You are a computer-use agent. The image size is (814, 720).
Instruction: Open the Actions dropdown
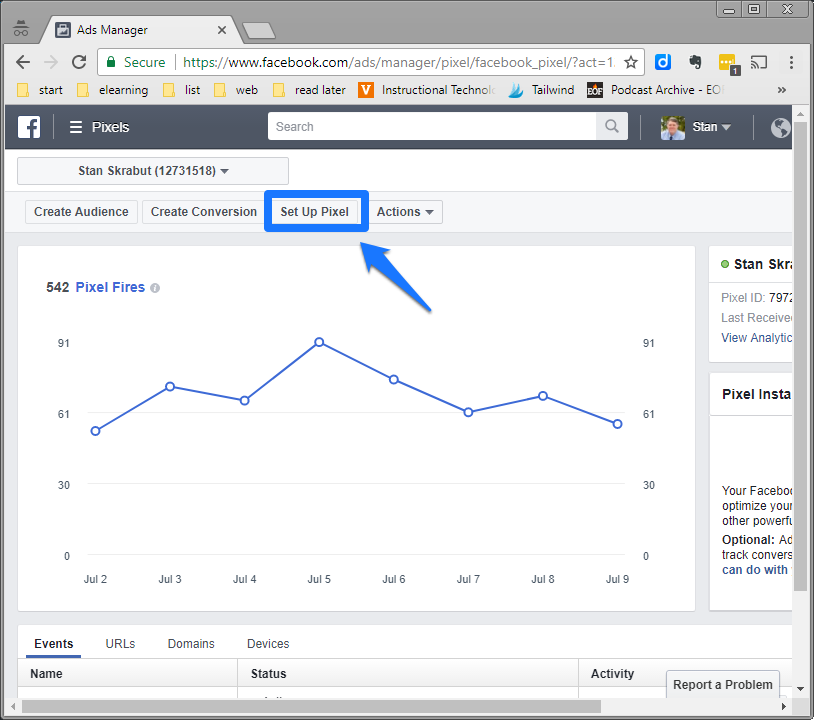[405, 212]
